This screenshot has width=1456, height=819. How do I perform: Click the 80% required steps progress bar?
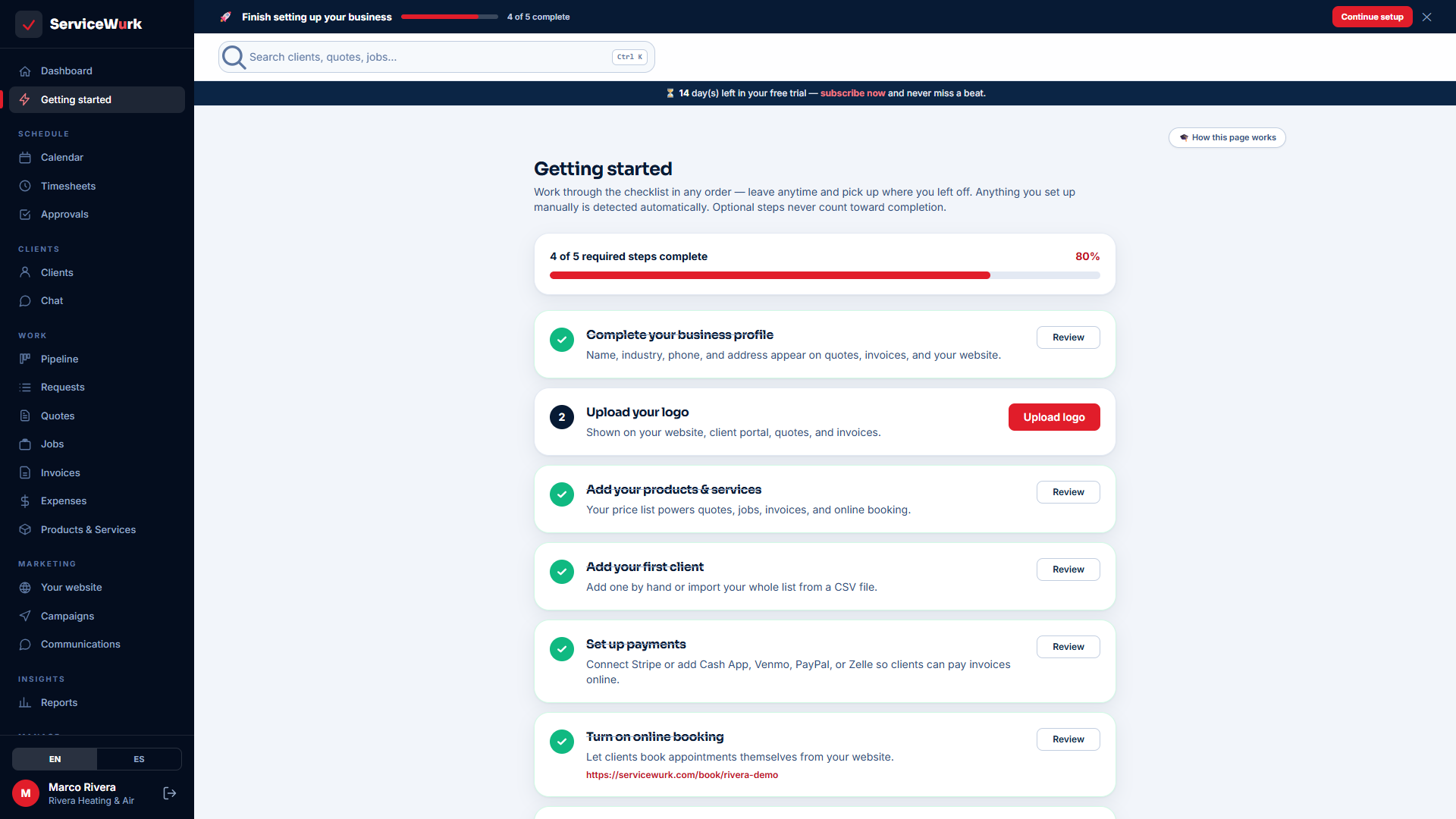(x=825, y=275)
